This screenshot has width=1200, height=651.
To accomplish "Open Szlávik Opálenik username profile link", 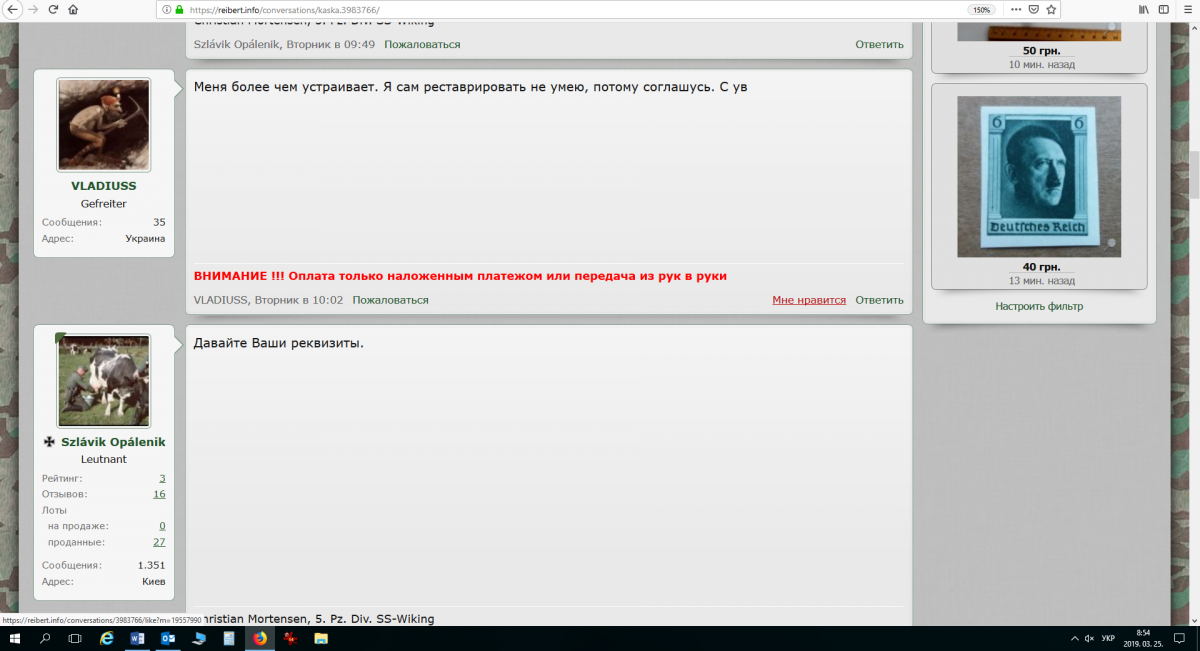I will tap(113, 442).
